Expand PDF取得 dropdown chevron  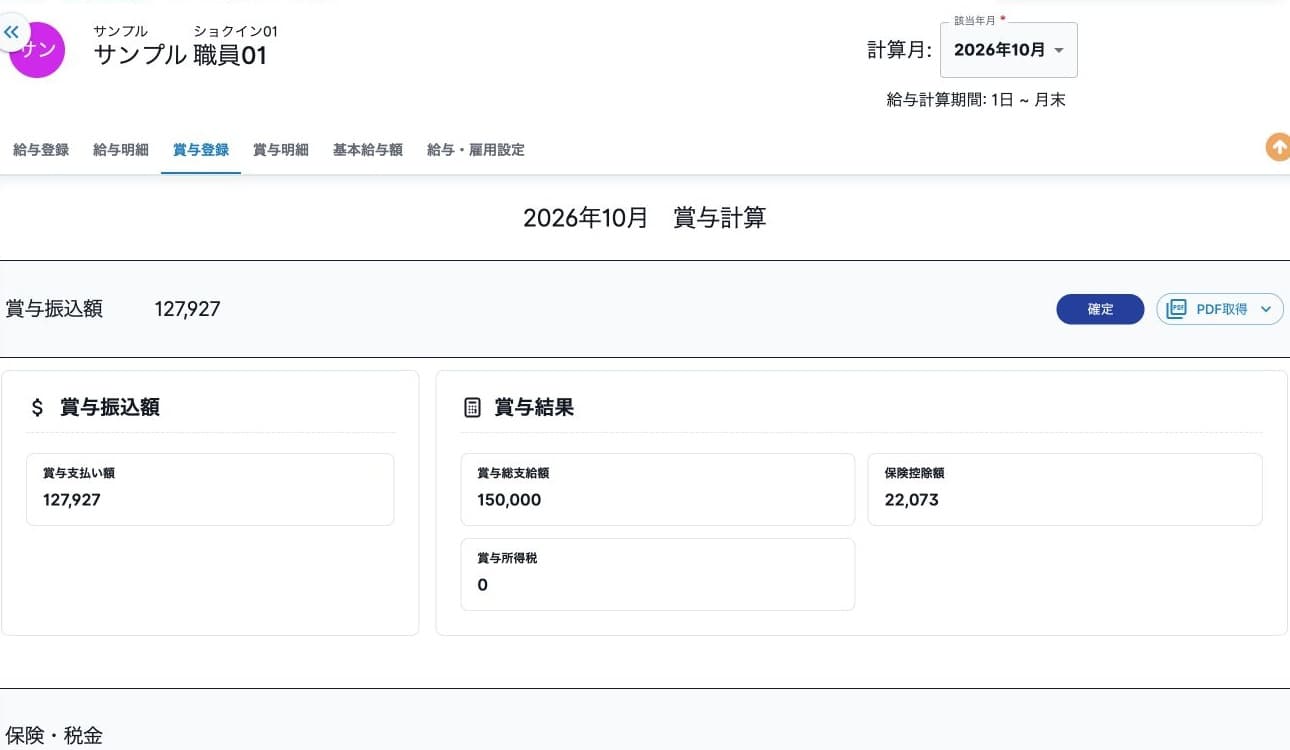click(x=1266, y=310)
